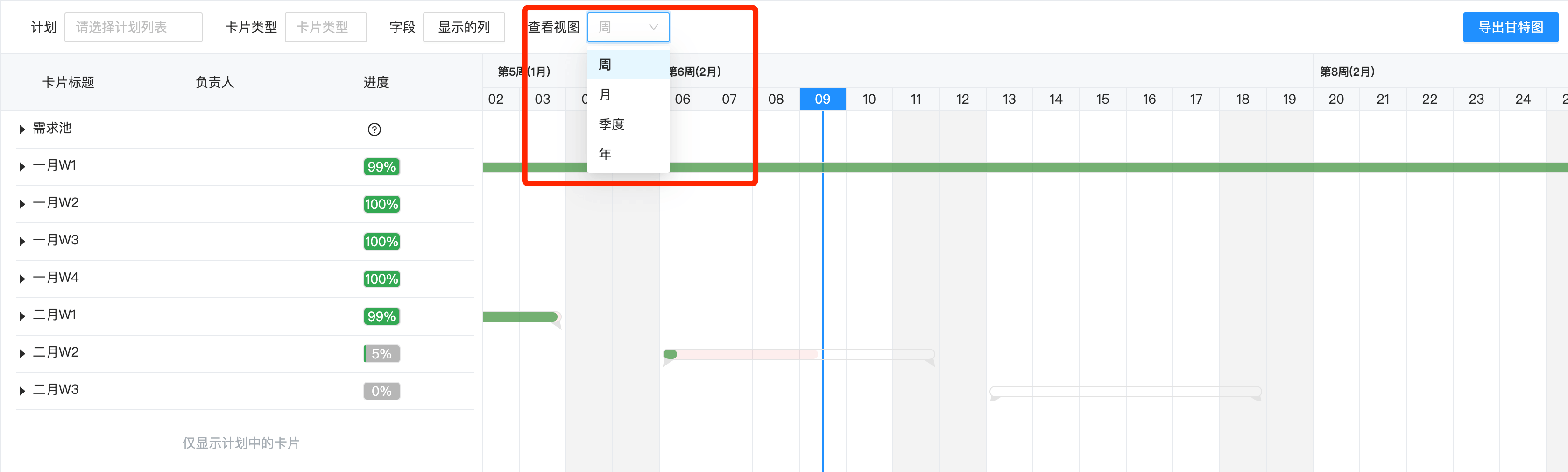Click the 导出甘特图 button
Viewport: 1568px width, 472px height.
click(1511, 27)
